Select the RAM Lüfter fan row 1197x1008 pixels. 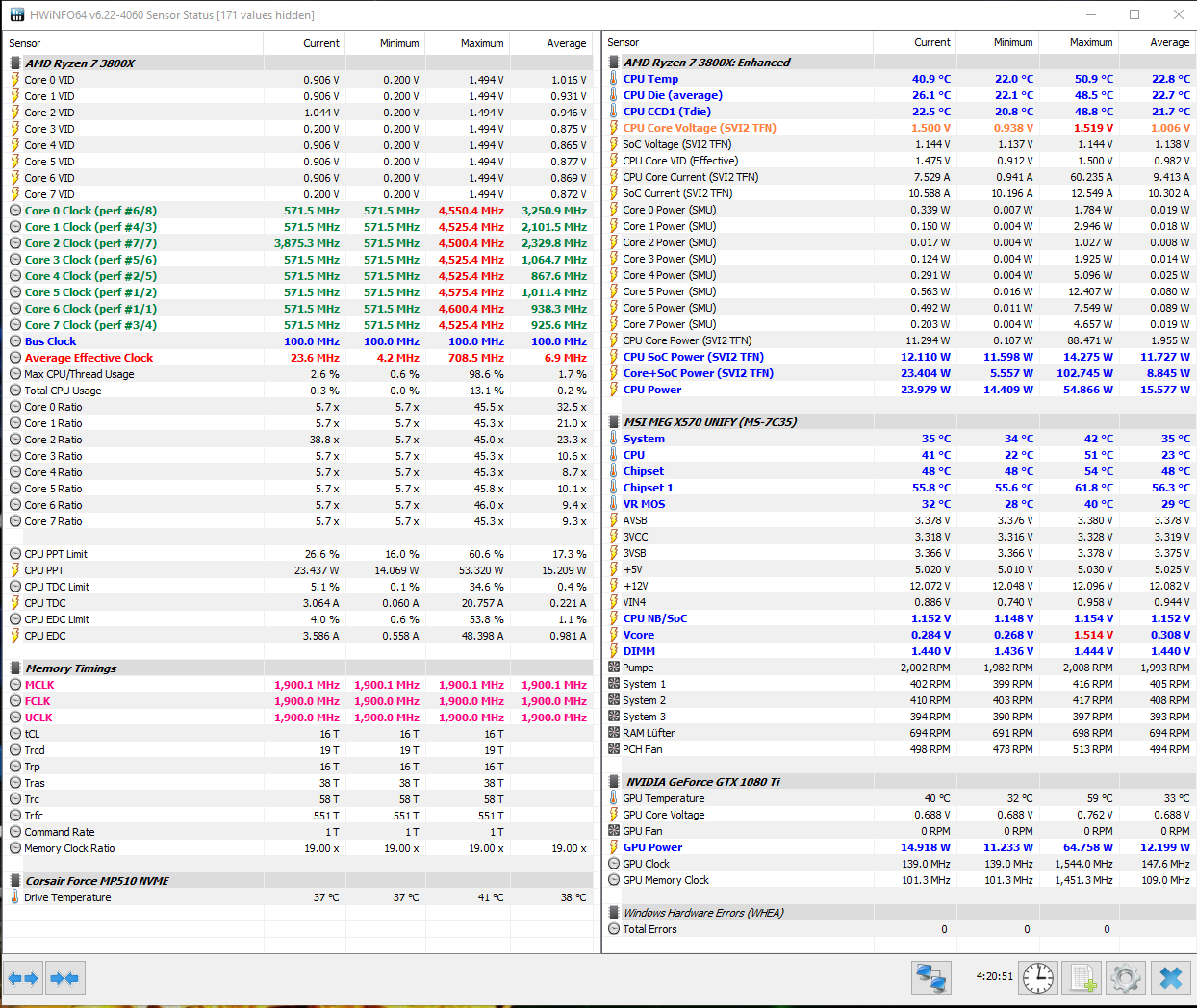click(x=899, y=733)
